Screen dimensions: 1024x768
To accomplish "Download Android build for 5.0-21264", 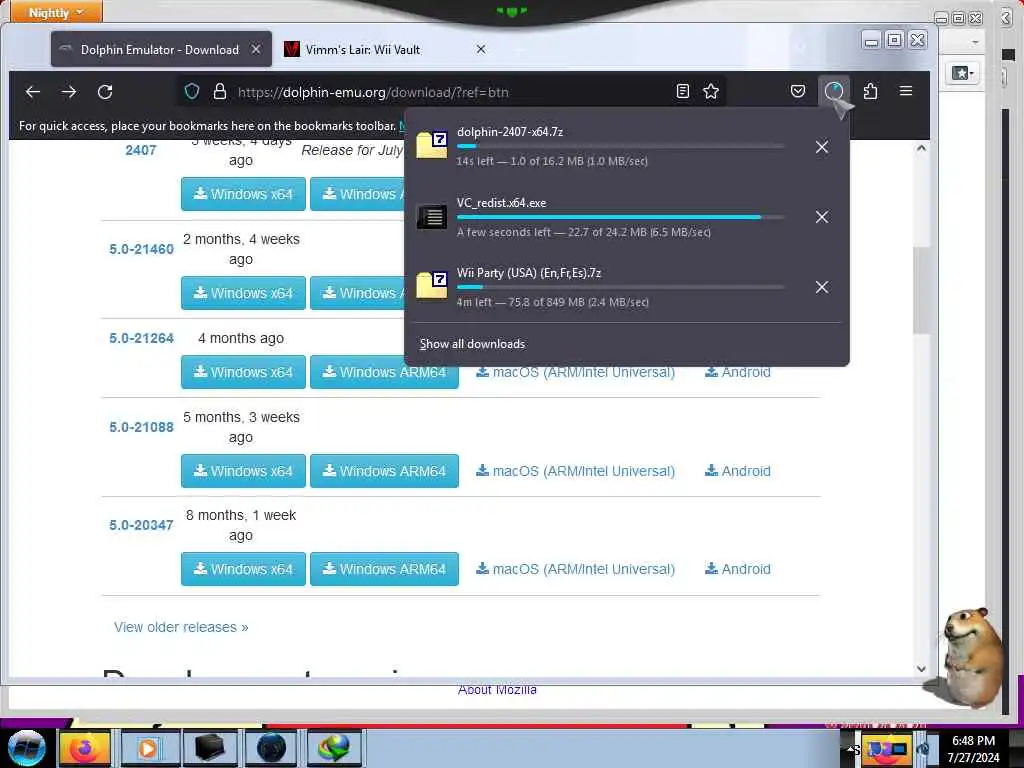I will (x=737, y=373).
